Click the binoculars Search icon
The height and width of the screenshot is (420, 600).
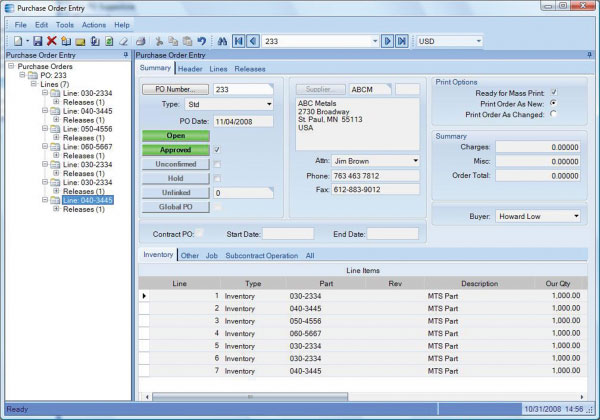[222, 41]
